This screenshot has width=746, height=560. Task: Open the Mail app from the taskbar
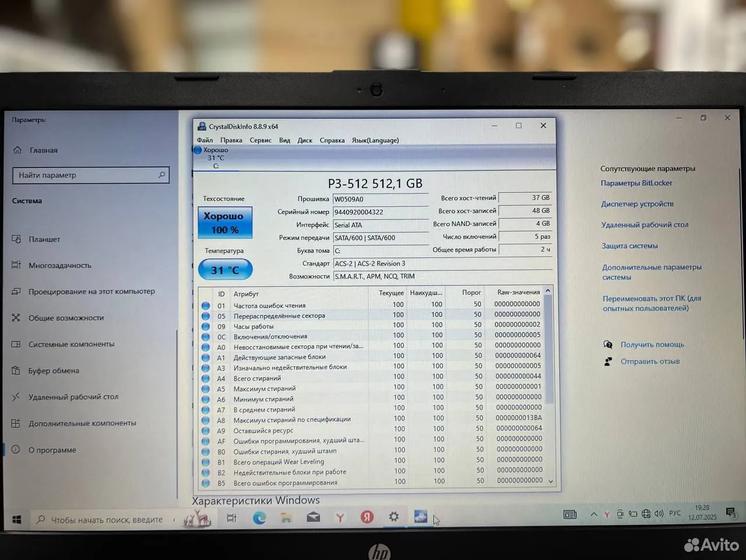[313, 517]
